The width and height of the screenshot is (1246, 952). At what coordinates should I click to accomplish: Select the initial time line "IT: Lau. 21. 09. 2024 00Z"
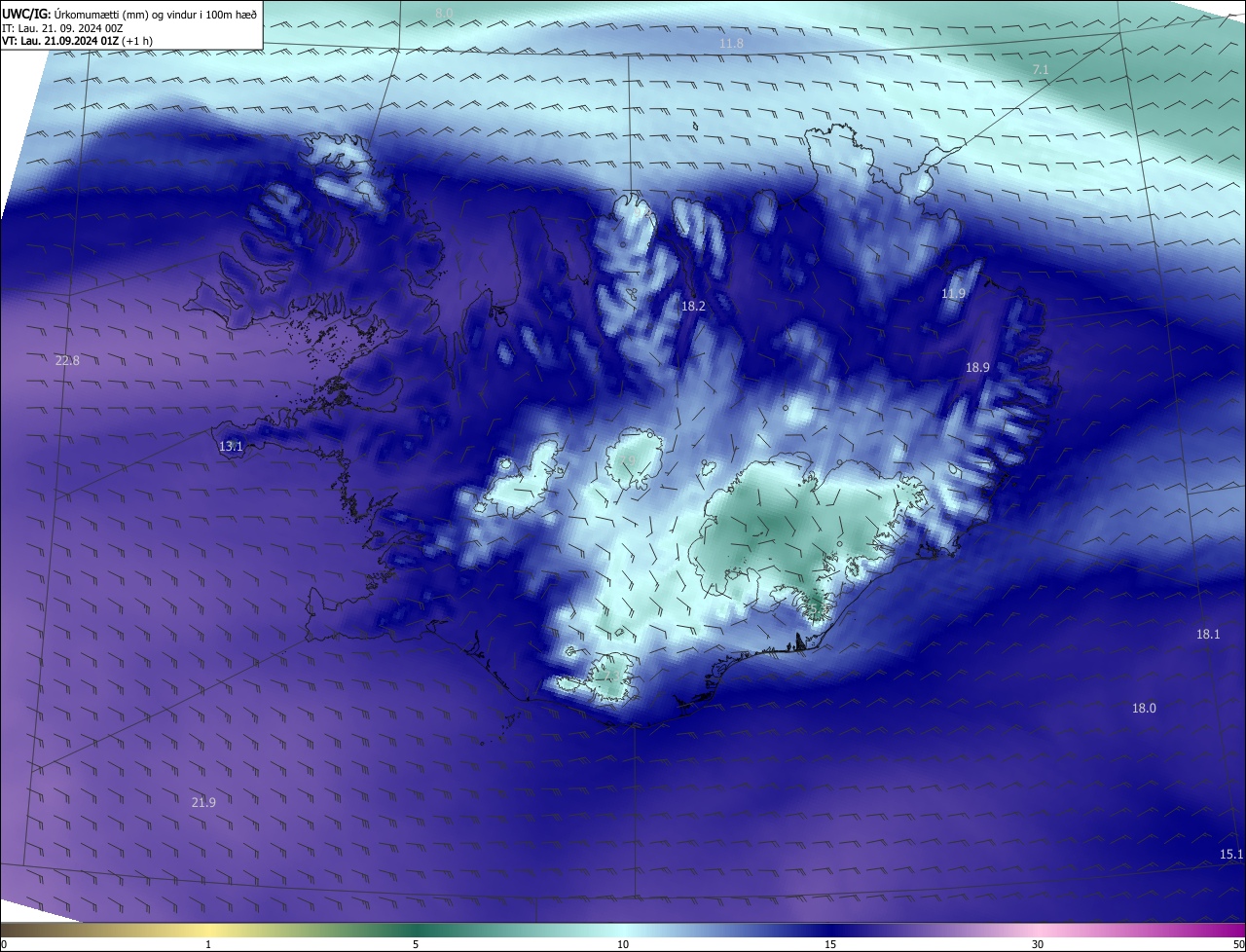(x=62, y=28)
